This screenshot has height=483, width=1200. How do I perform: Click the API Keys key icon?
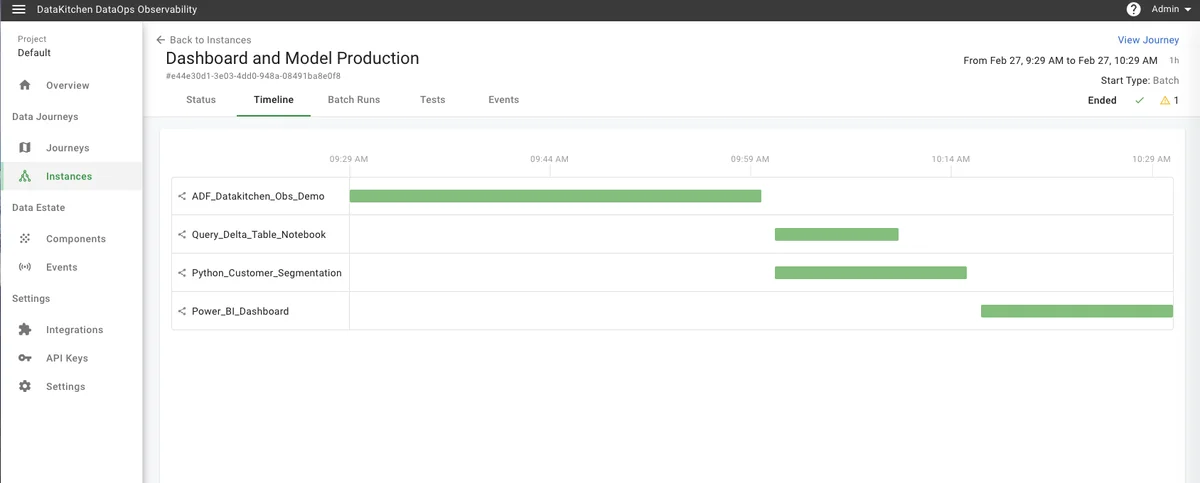[25, 358]
